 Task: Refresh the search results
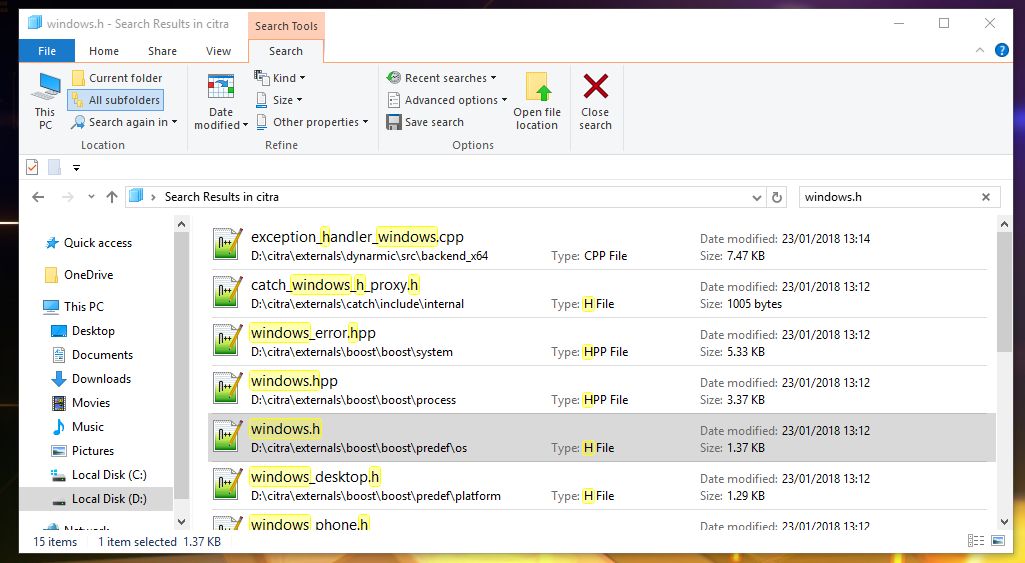point(777,197)
